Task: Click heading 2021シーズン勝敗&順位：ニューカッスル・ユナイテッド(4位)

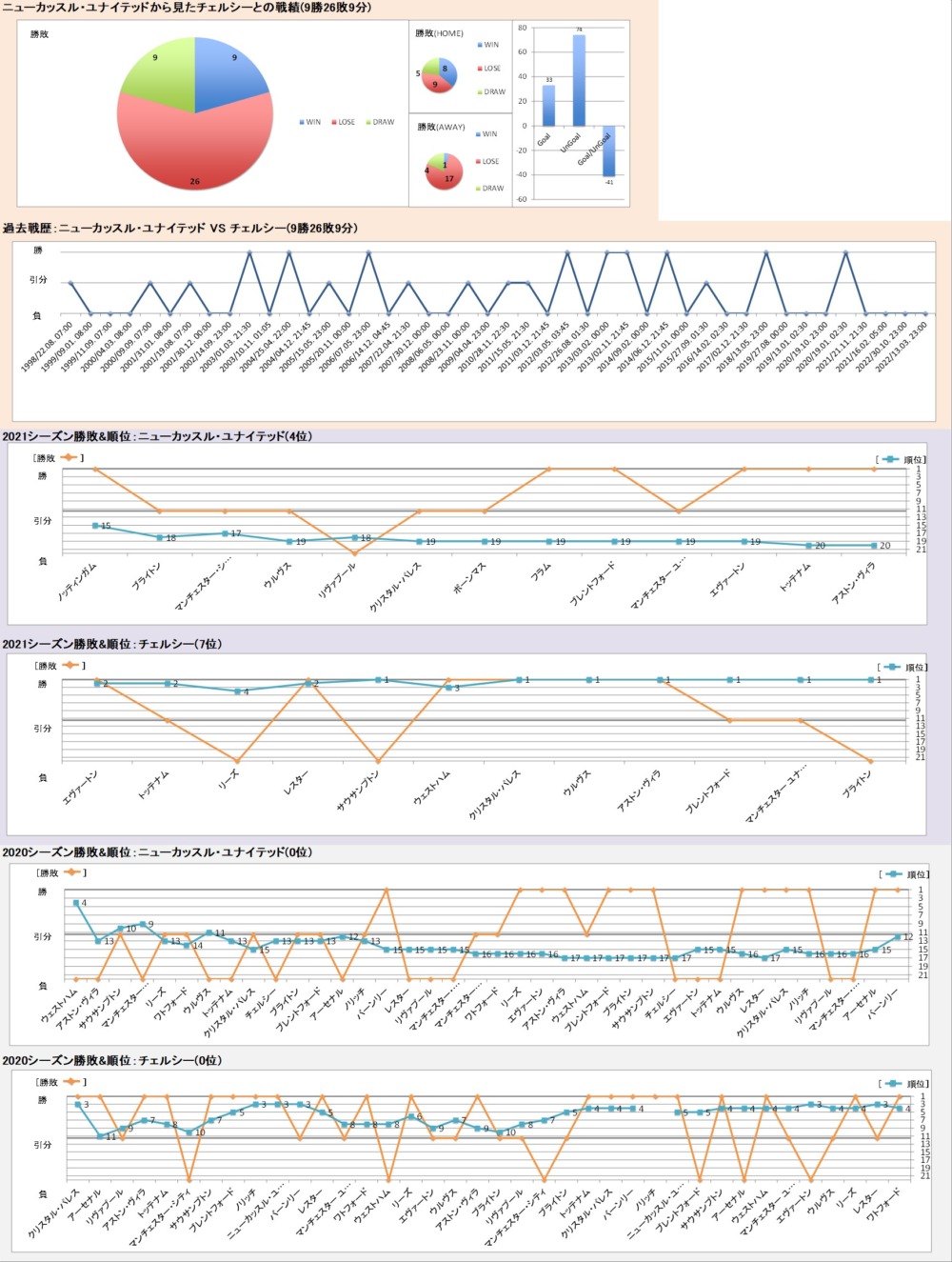Action: [x=157, y=436]
